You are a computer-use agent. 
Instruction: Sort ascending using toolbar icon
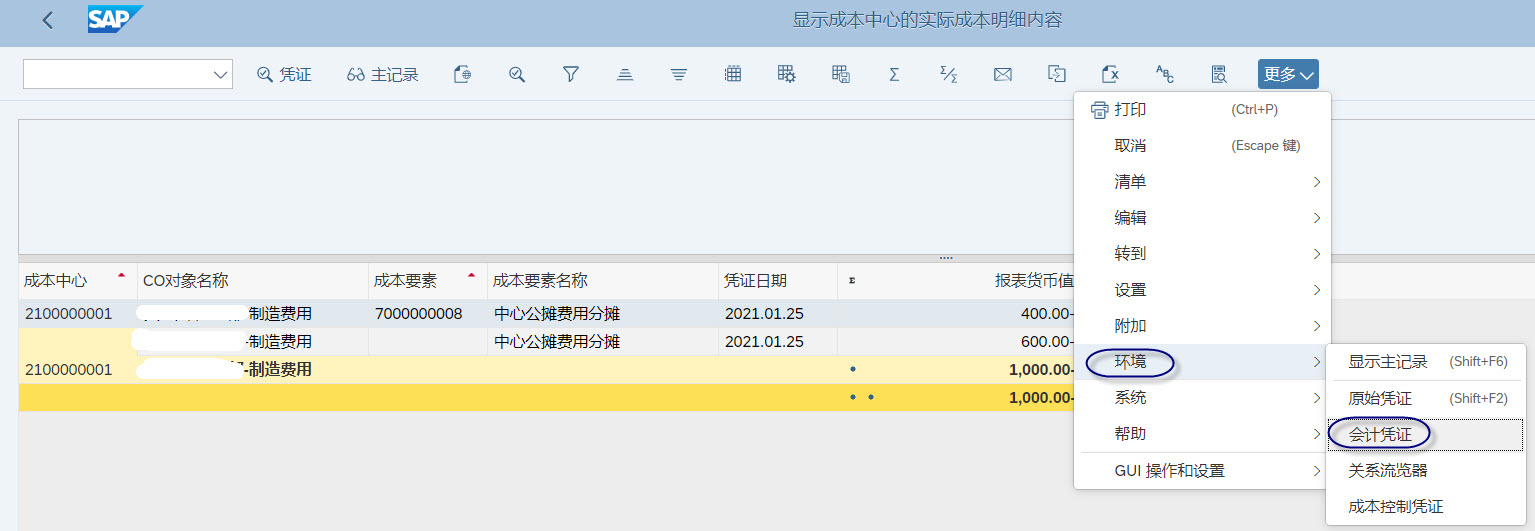pos(625,74)
